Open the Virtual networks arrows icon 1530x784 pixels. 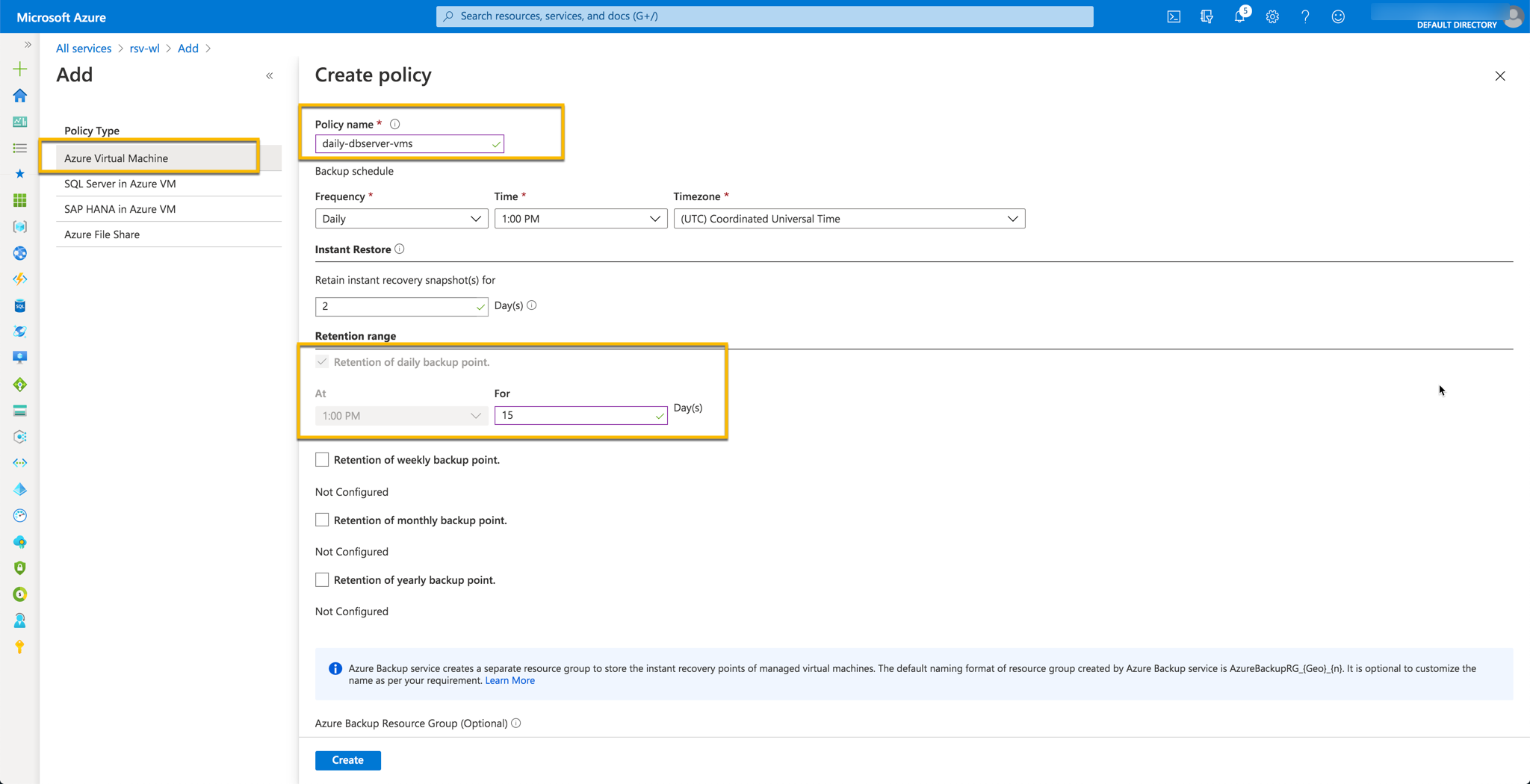tap(20, 463)
